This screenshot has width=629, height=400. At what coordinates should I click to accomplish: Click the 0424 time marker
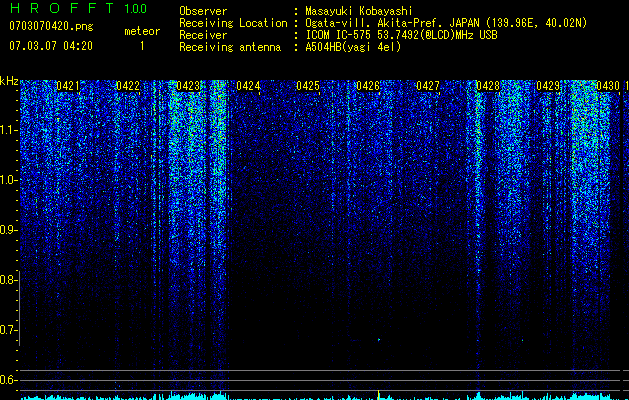248,86
